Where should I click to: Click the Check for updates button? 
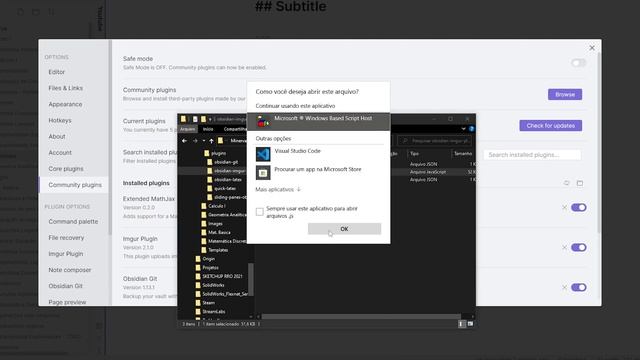(x=551, y=125)
